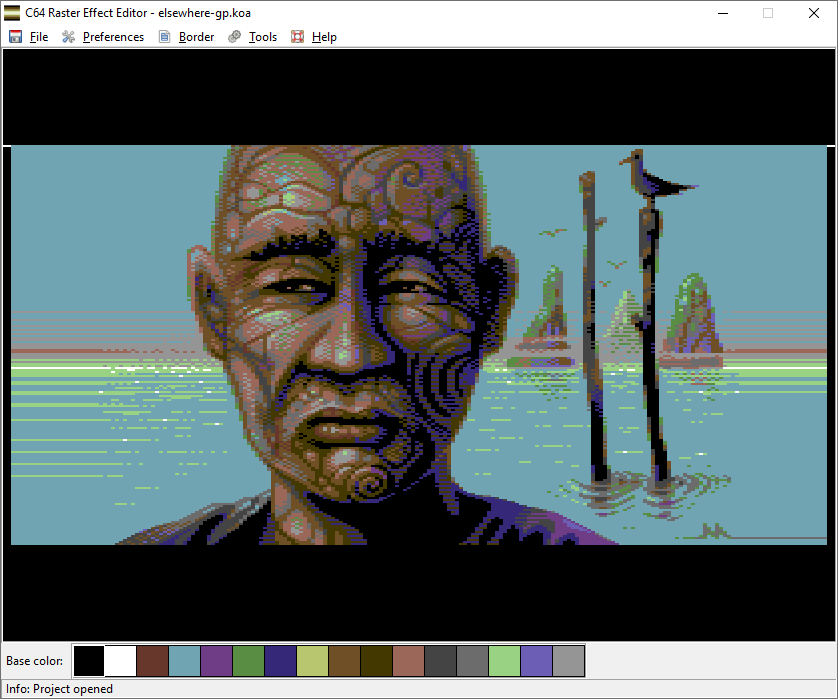Pick the light red base color
This screenshot has width=838, height=699.
[408, 661]
